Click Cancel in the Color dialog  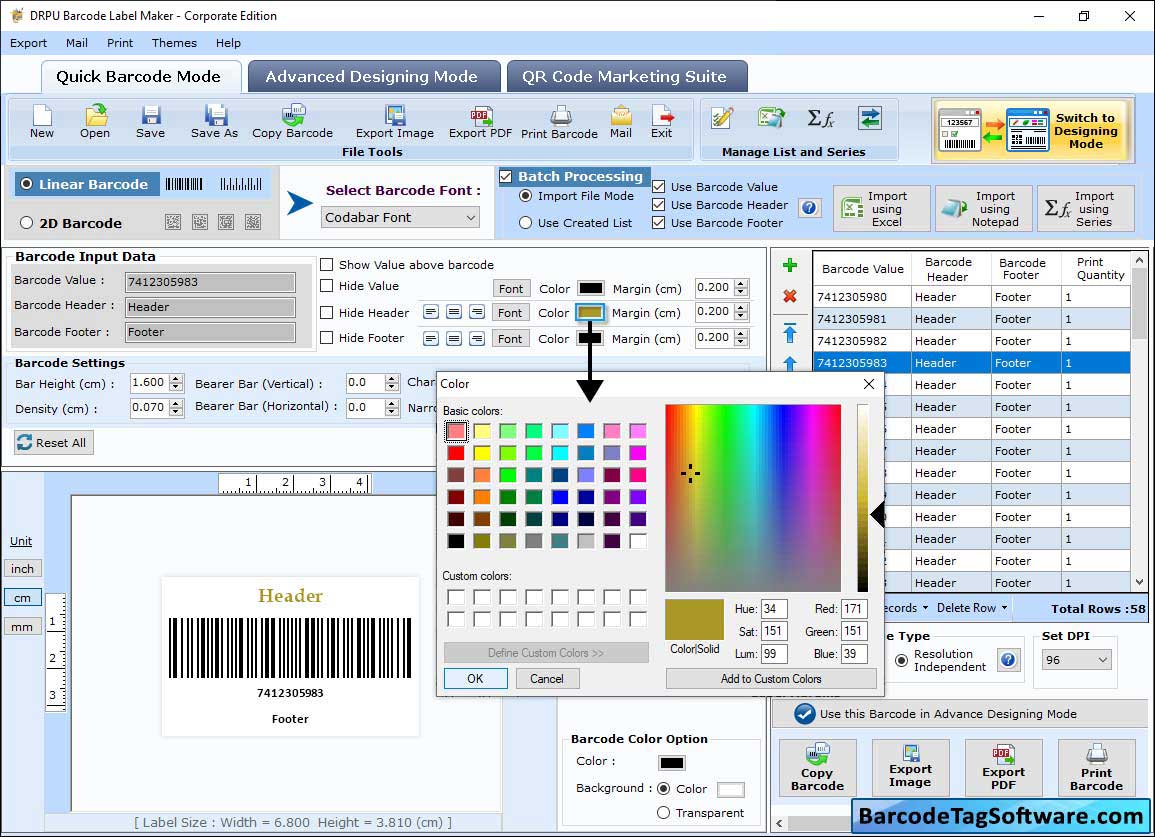click(547, 679)
